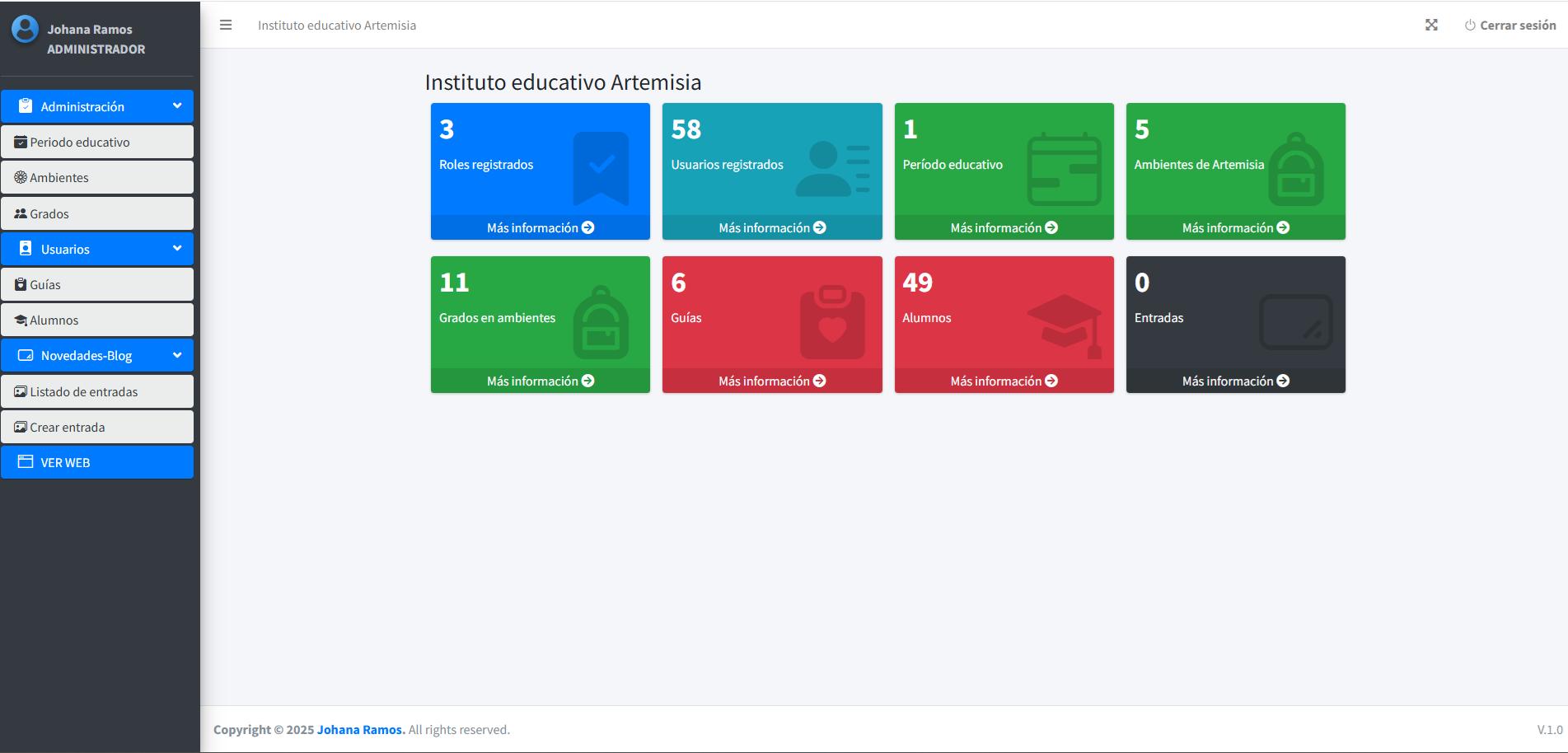Screen dimensions: 1568x753
Task: Click the Johana Ramos name in sidebar
Action: pyautogui.click(x=90, y=29)
